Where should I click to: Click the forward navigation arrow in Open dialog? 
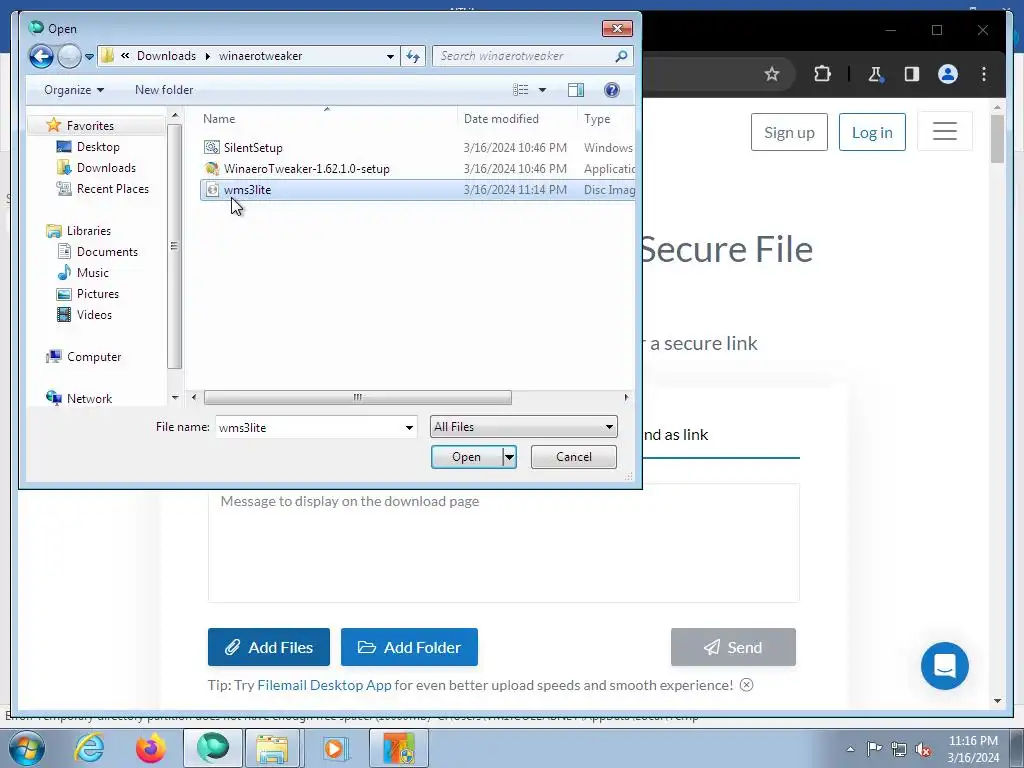[69, 56]
